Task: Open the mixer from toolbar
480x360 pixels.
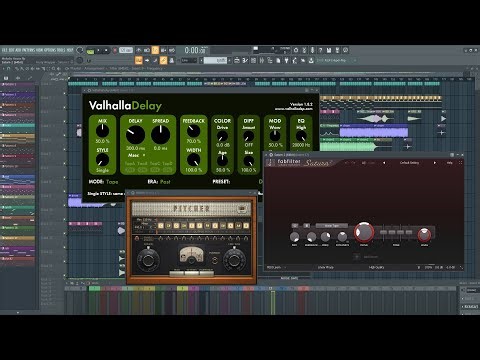Action: tap(262, 60)
